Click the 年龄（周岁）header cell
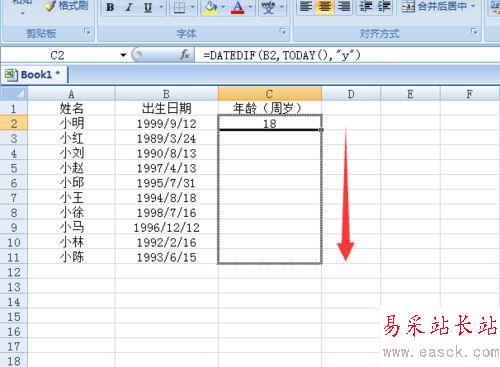The width and height of the screenshot is (500, 367). pos(270,109)
